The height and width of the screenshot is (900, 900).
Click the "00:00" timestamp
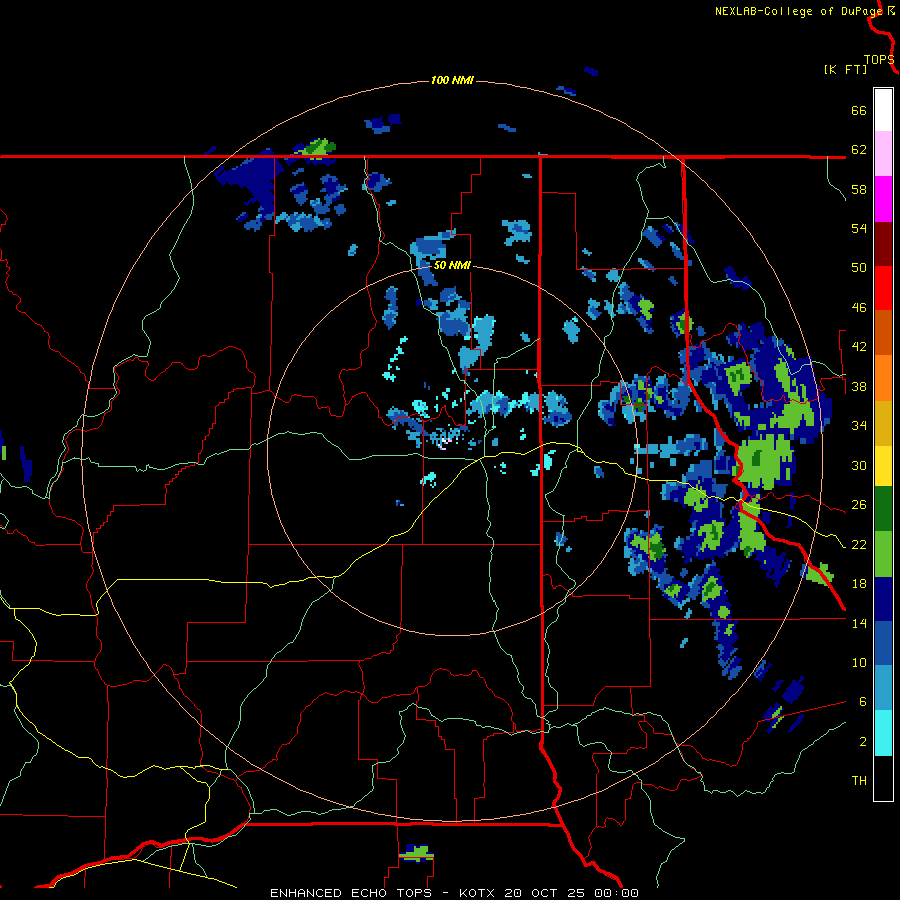pos(617,893)
